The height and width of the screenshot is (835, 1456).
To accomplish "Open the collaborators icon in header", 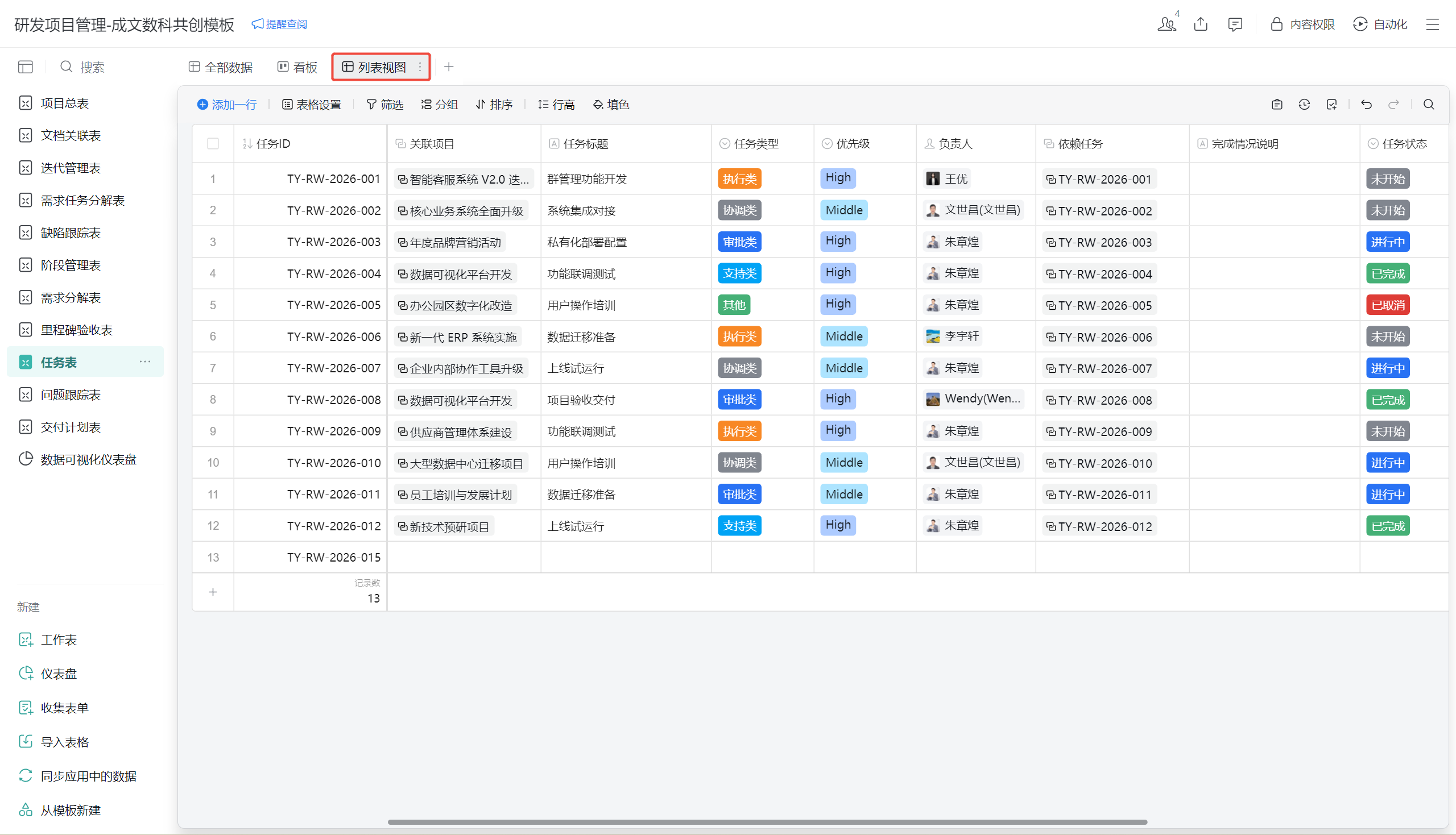I will [x=1167, y=24].
